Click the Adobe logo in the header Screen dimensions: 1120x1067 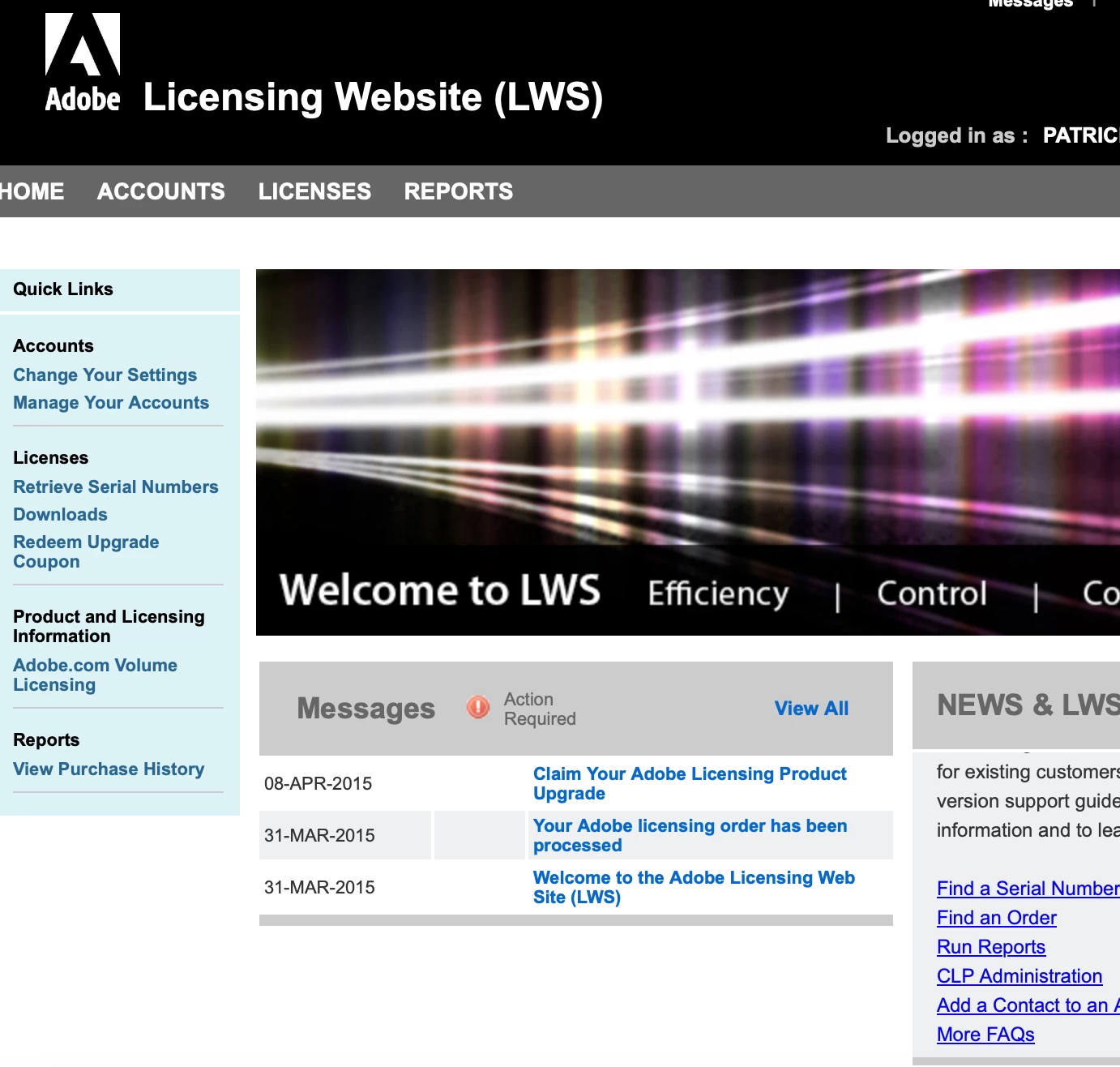click(x=83, y=63)
